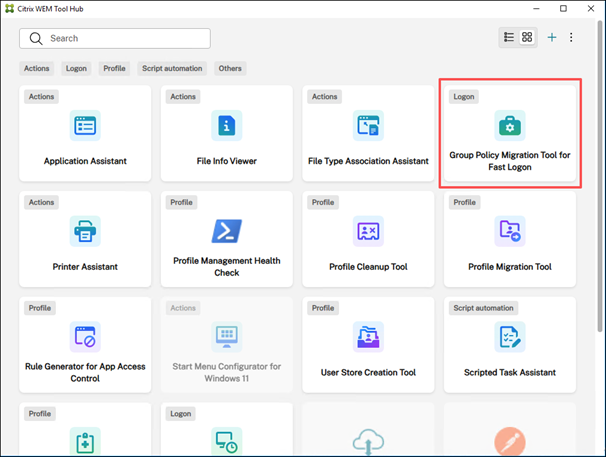Image resolution: width=606 pixels, height=457 pixels.
Task: Click the plus button to add tool
Action: 552,38
